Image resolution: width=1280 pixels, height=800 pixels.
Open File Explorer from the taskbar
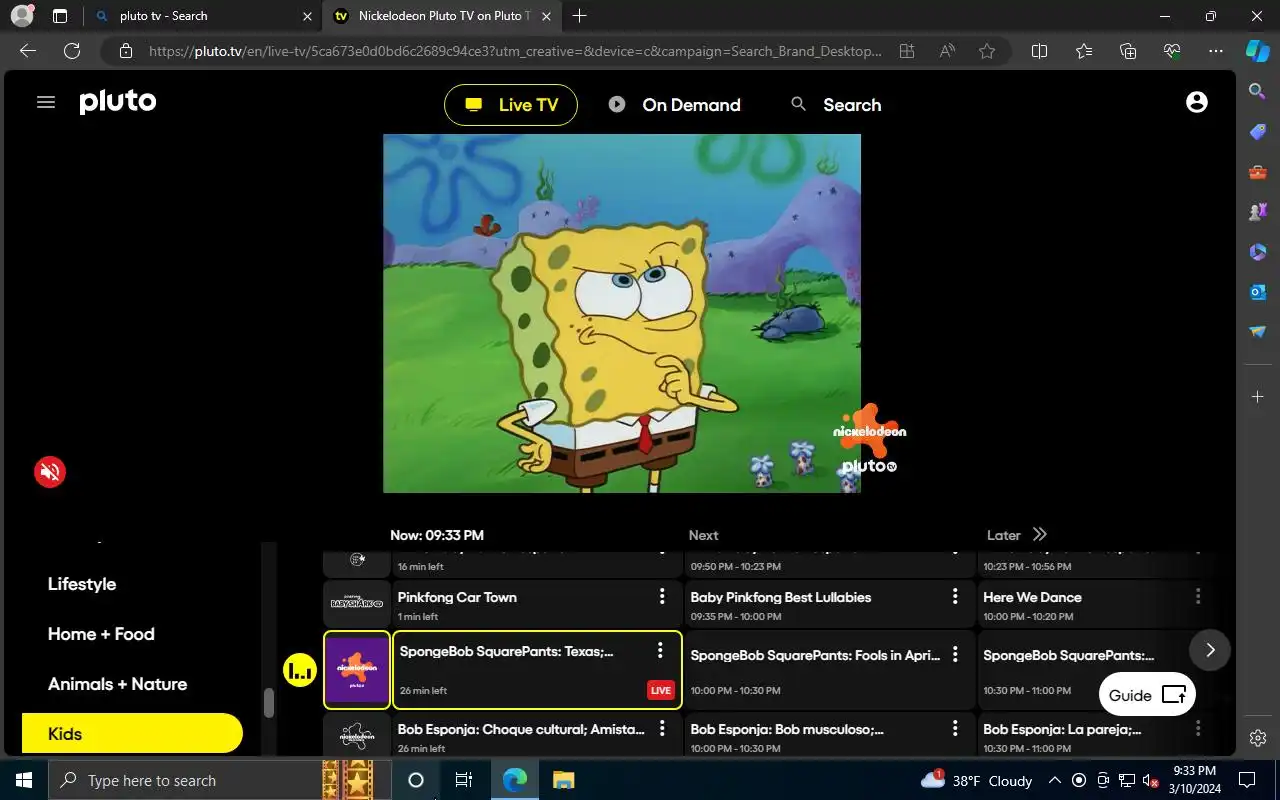563,780
